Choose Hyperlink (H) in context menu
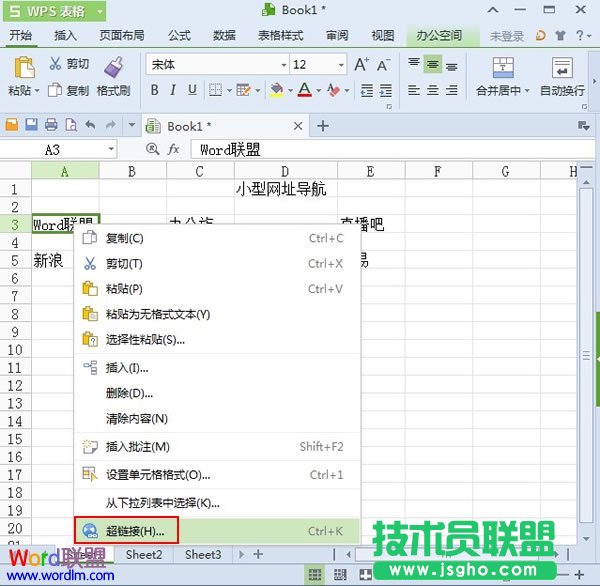Screen dimensions: 600x586 click(217, 531)
